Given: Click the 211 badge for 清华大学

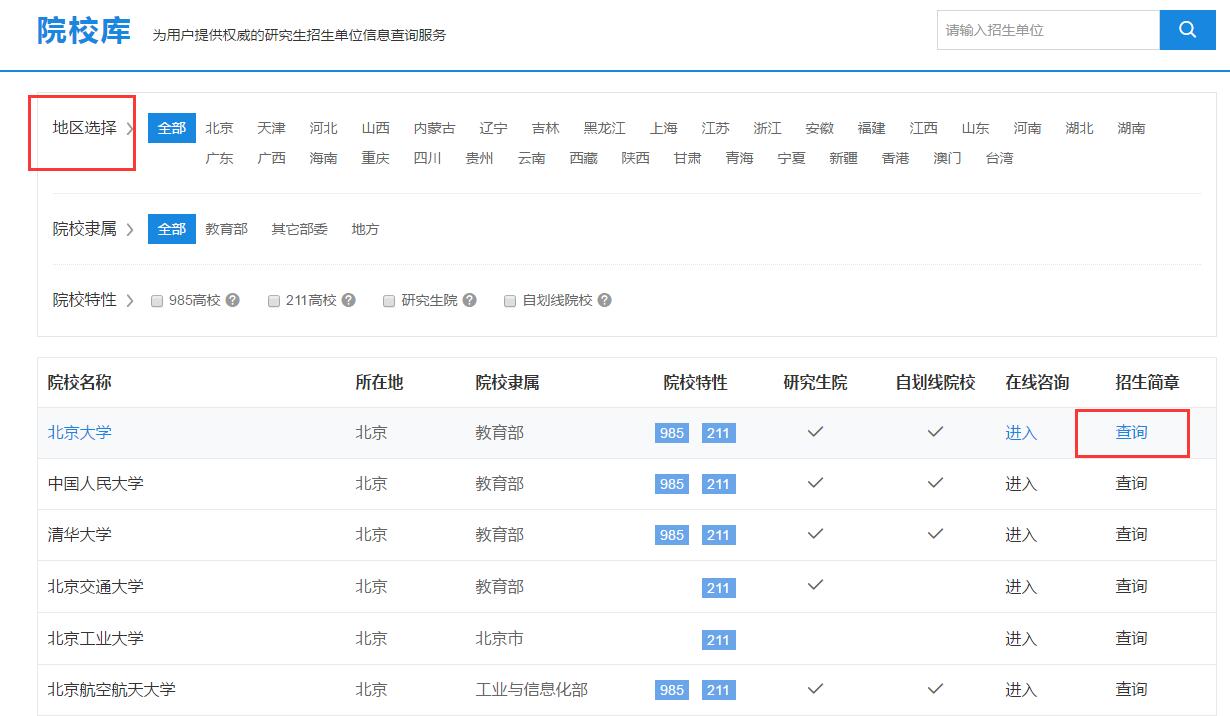Looking at the screenshot, I should coord(718,535).
